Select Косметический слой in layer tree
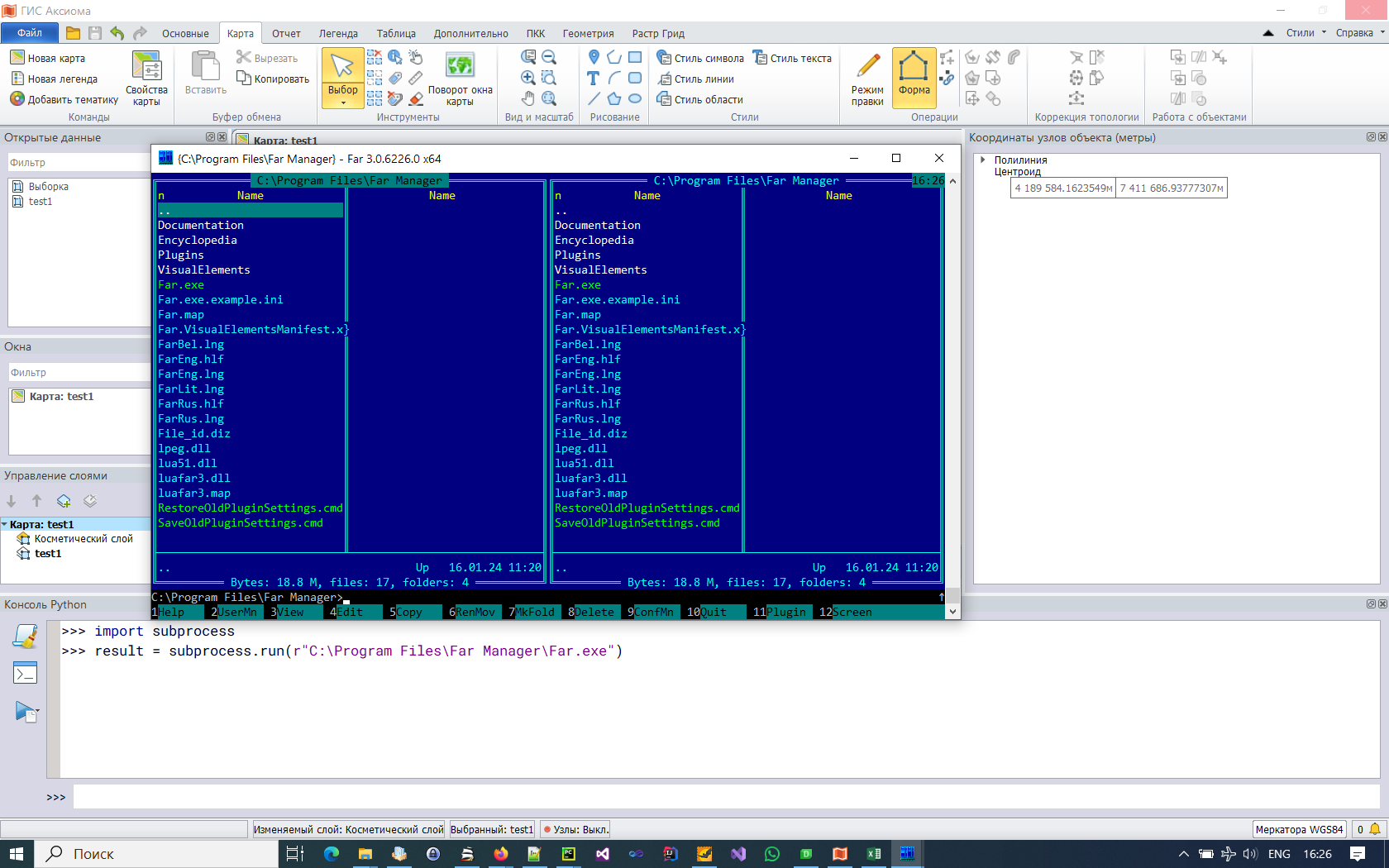Viewport: 1389px width, 868px height. (x=83, y=539)
